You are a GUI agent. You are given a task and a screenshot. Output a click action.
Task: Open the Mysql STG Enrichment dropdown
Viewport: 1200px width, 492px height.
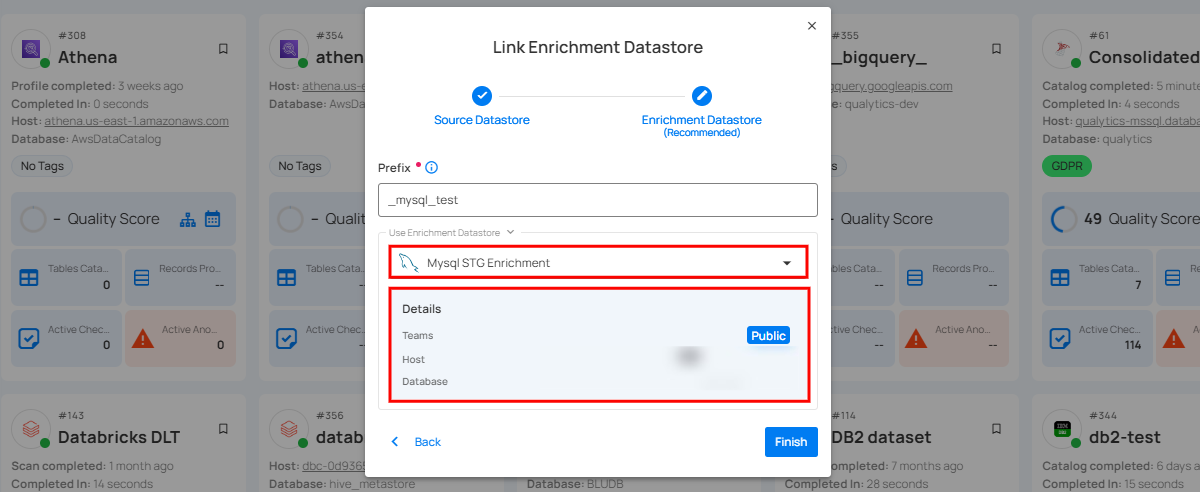point(598,263)
